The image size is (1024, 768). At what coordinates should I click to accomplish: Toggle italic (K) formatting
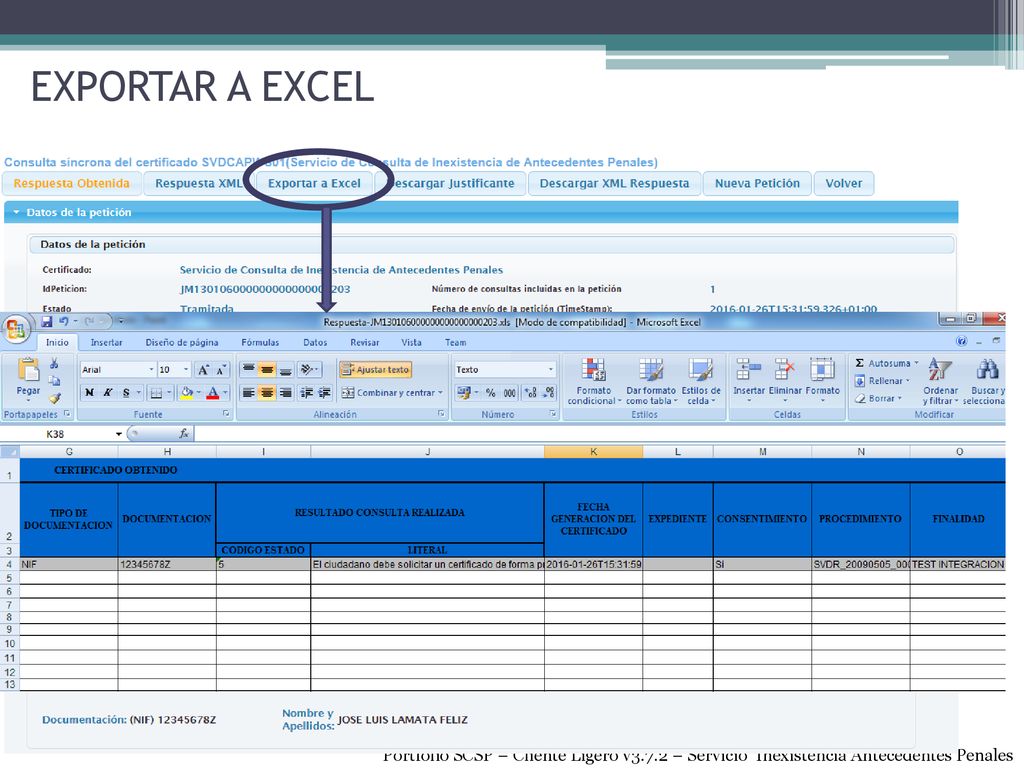tap(108, 392)
